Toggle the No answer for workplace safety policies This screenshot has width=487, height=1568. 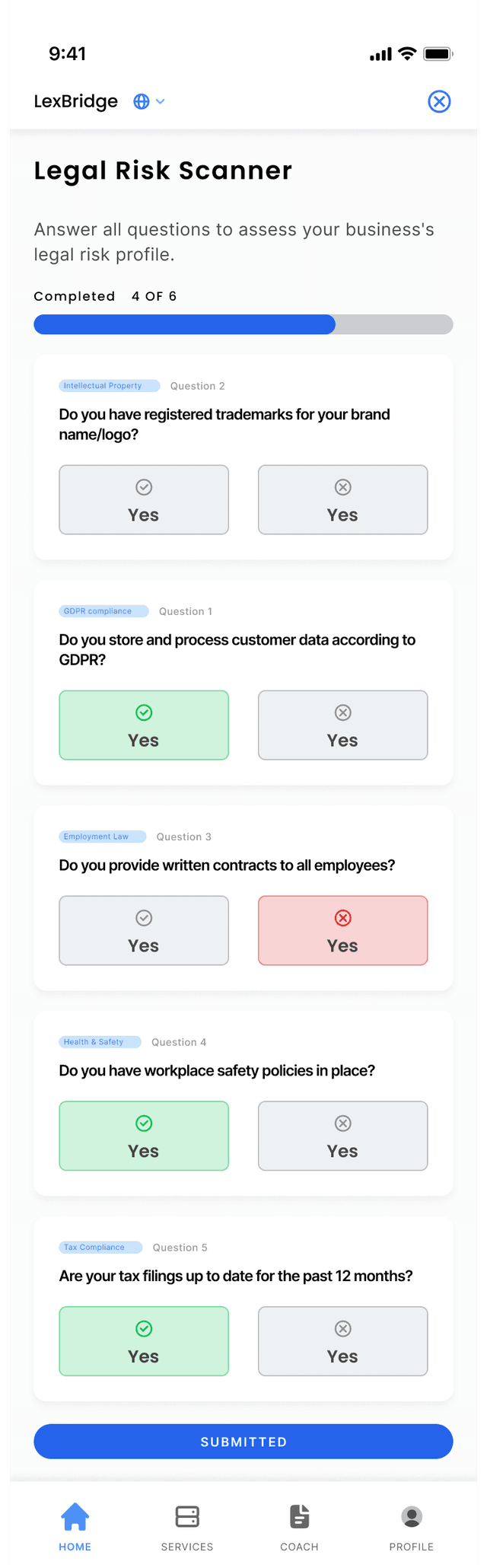pyautogui.click(x=342, y=1136)
